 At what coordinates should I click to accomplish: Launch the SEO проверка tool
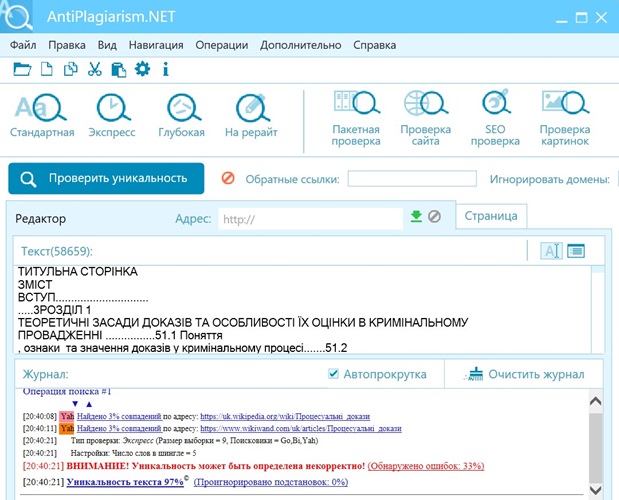tap(495, 118)
